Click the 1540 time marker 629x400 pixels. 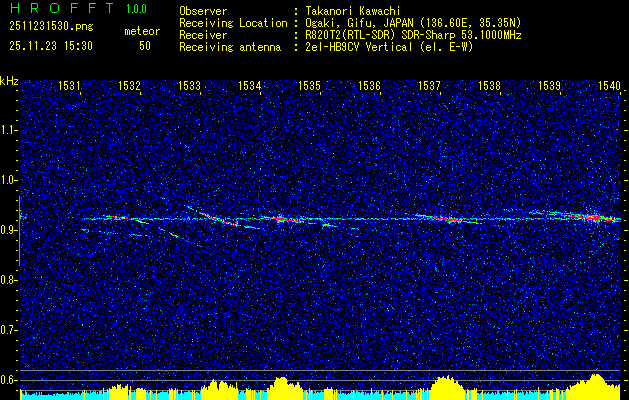609,85
